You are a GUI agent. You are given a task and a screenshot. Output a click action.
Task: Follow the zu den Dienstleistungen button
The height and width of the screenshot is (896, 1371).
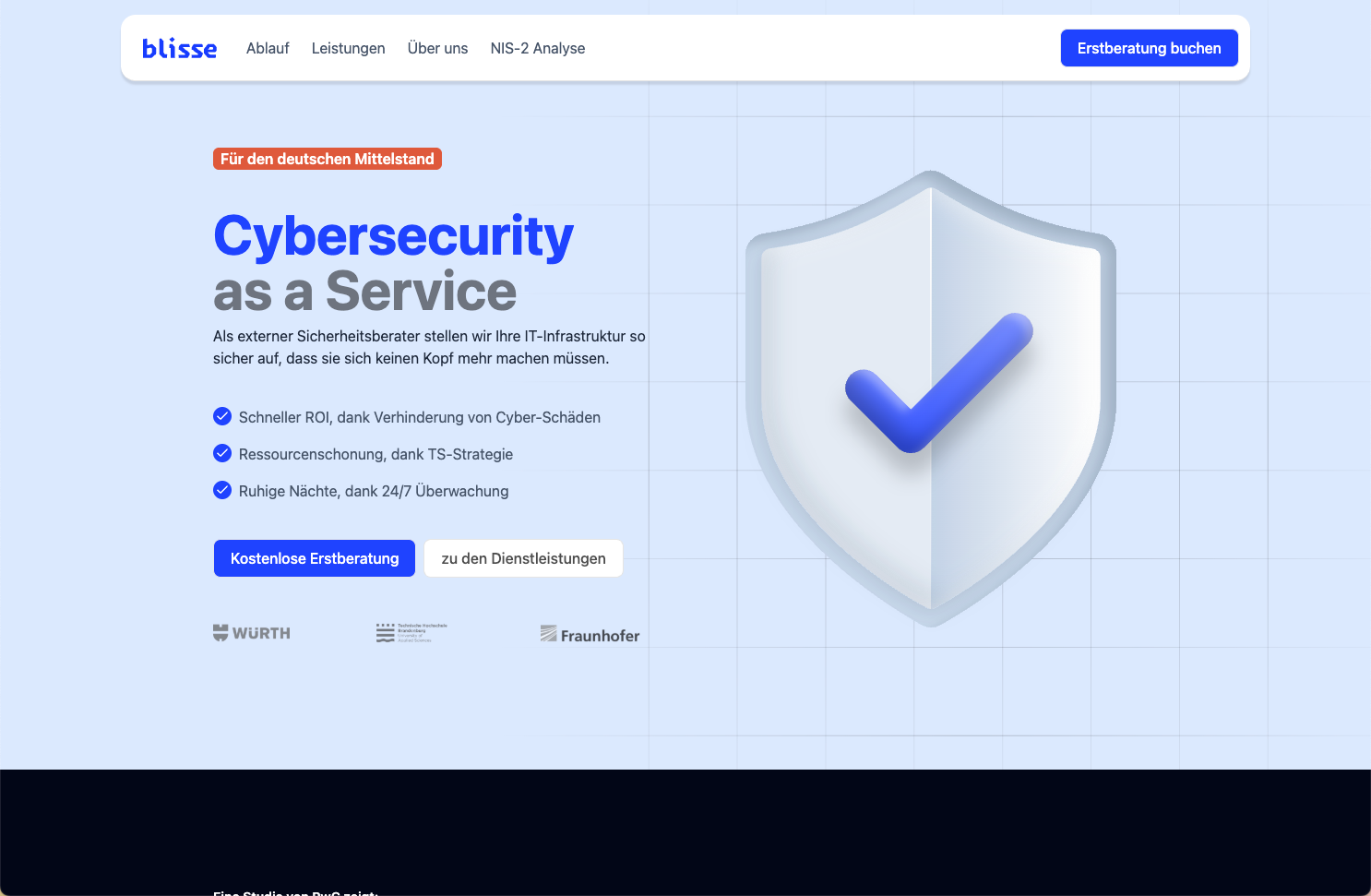click(x=523, y=558)
